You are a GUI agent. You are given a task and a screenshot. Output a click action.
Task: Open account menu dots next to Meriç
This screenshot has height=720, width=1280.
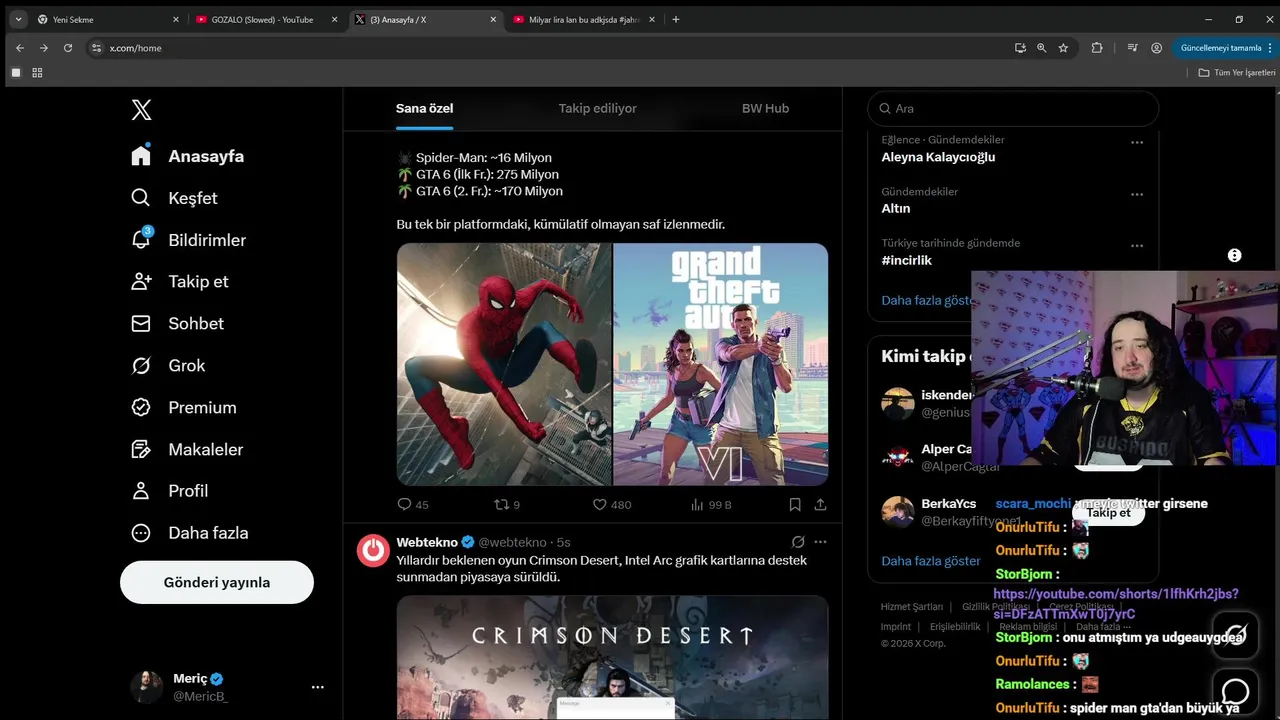tap(317, 687)
